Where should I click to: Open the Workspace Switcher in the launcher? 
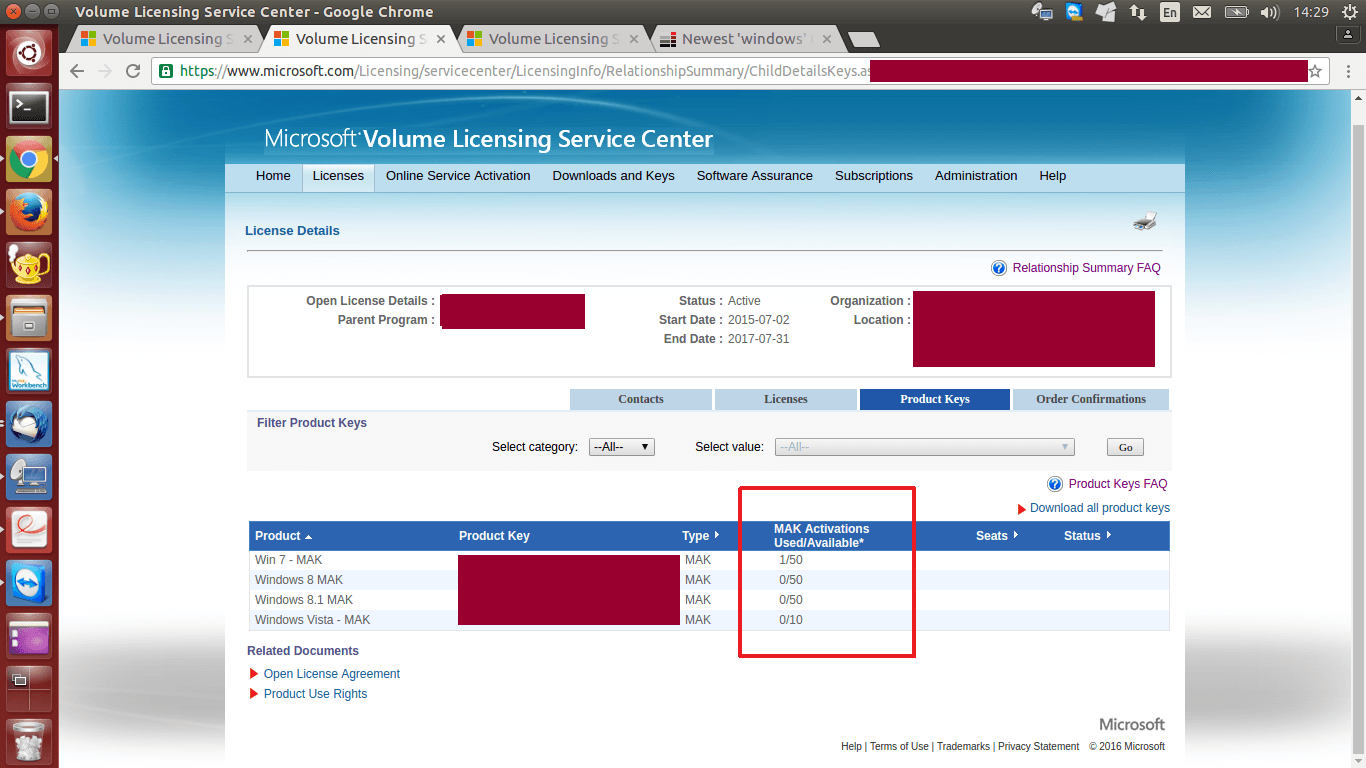pyautogui.click(x=29, y=689)
